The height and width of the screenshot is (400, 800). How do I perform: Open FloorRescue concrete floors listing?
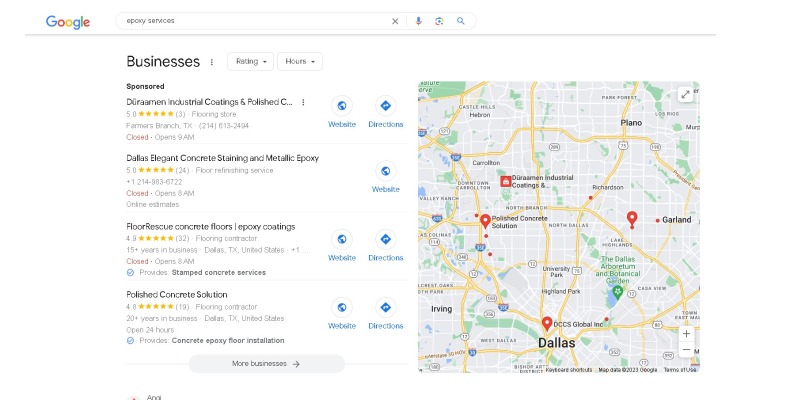tap(211, 227)
